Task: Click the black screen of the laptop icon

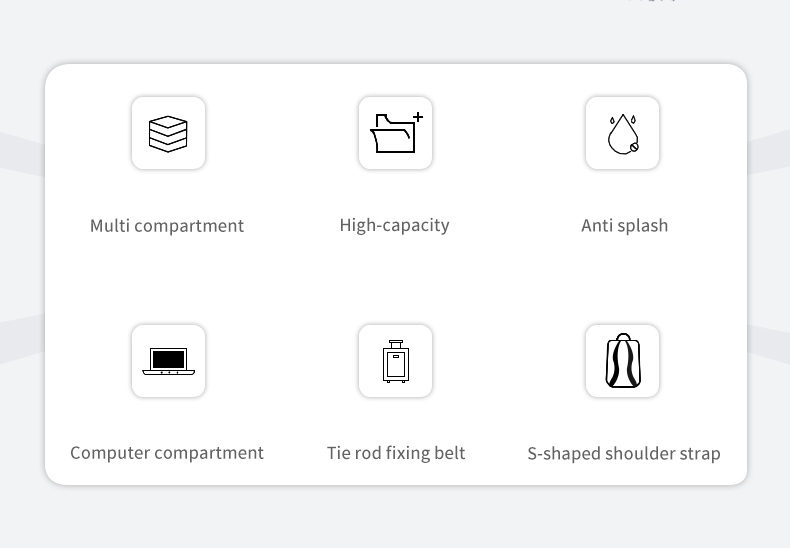Action: [169, 359]
